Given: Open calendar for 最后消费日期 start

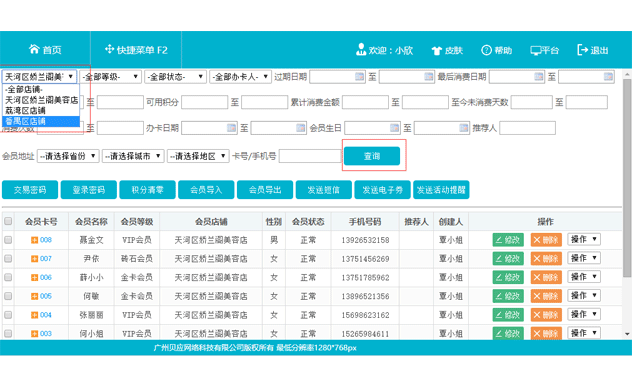Looking at the screenshot, I should (x=538, y=77).
